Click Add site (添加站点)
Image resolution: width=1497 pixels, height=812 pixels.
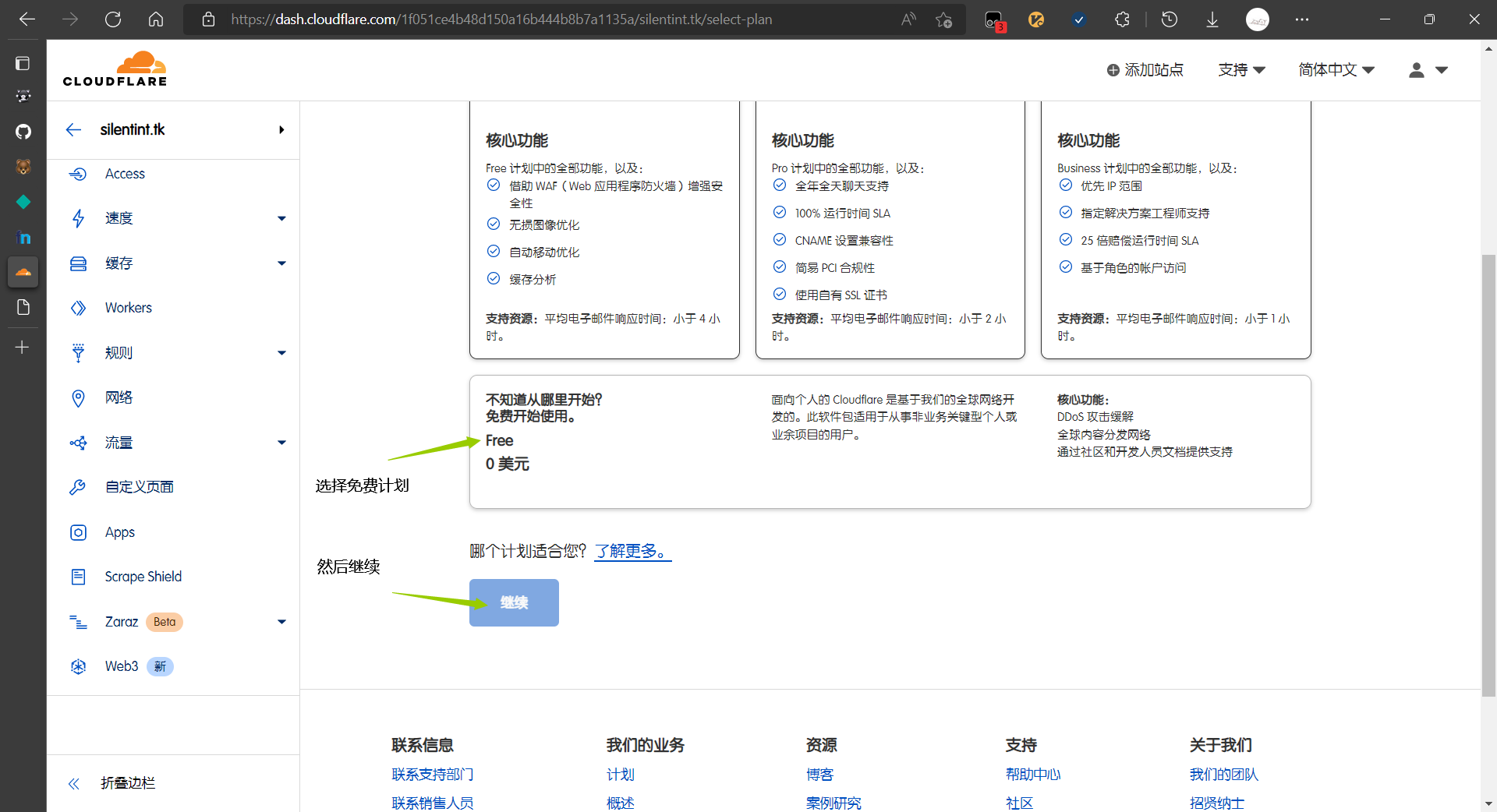coord(1145,70)
